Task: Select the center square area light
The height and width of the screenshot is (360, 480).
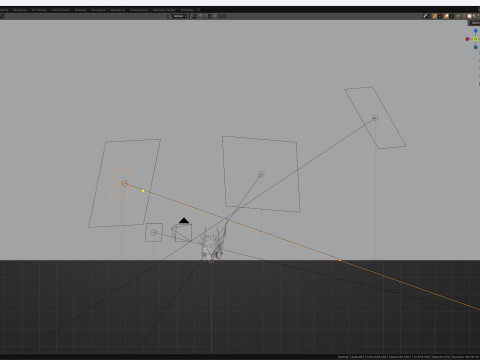Action: [x=261, y=174]
